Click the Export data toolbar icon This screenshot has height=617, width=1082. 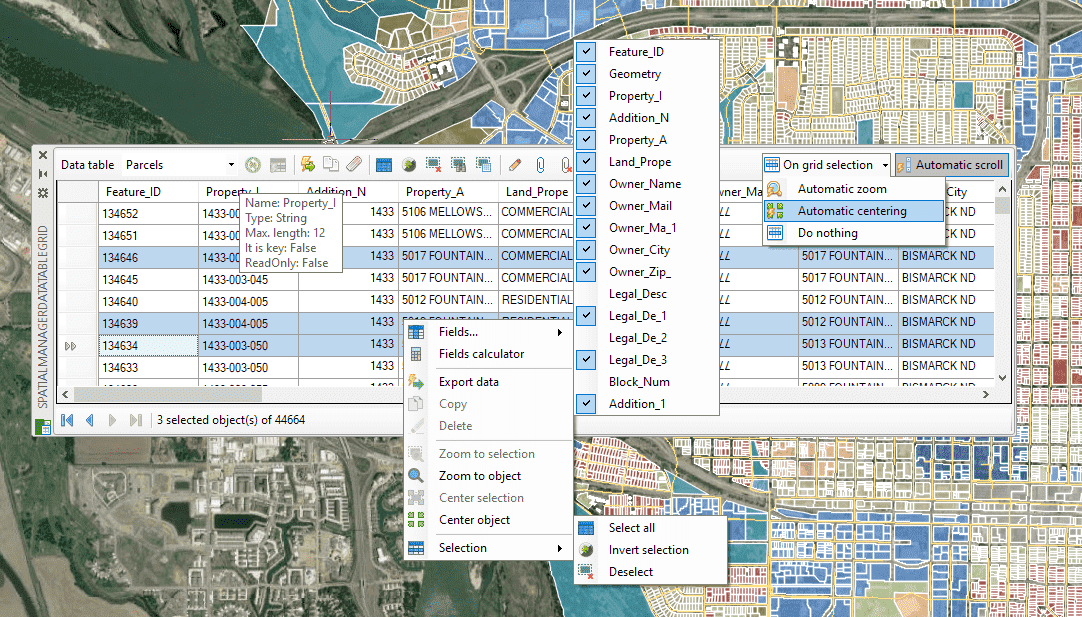tap(308, 165)
